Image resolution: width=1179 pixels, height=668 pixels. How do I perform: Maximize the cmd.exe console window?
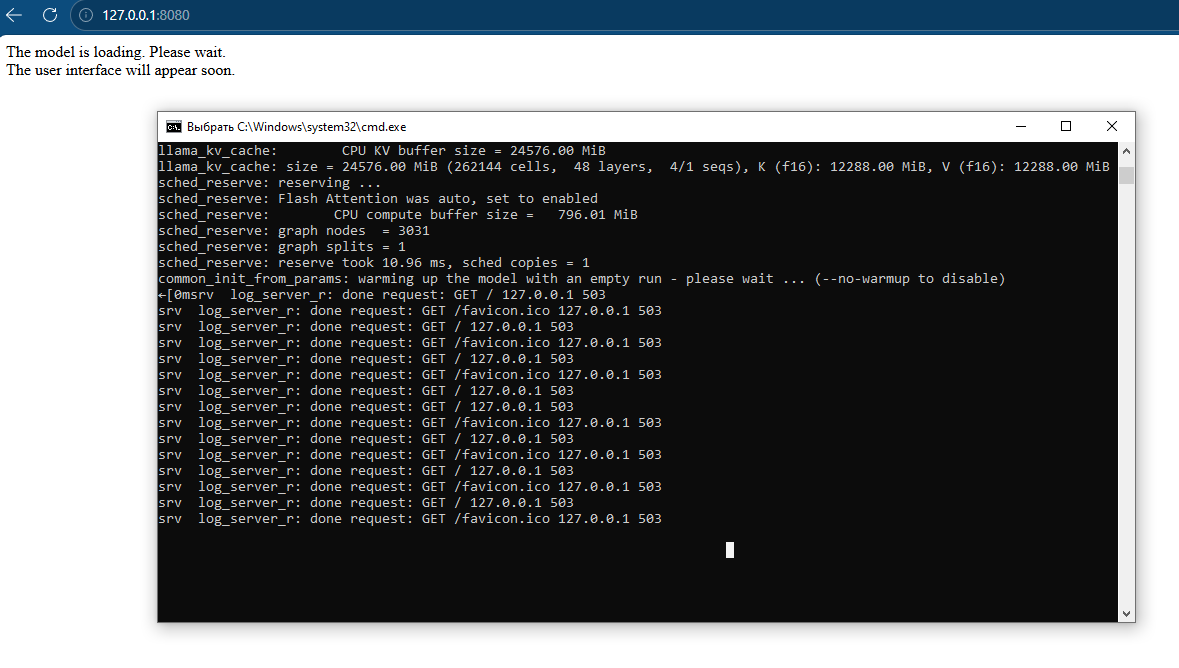(1066, 127)
